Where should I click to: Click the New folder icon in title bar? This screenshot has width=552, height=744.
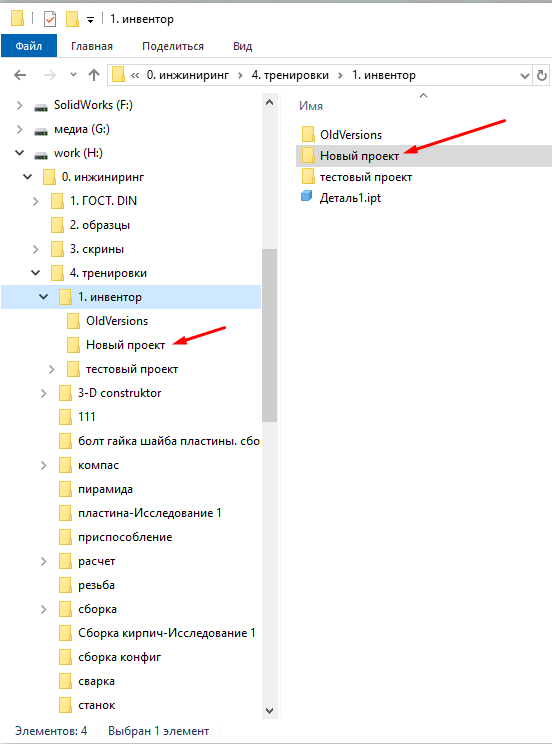click(72, 19)
